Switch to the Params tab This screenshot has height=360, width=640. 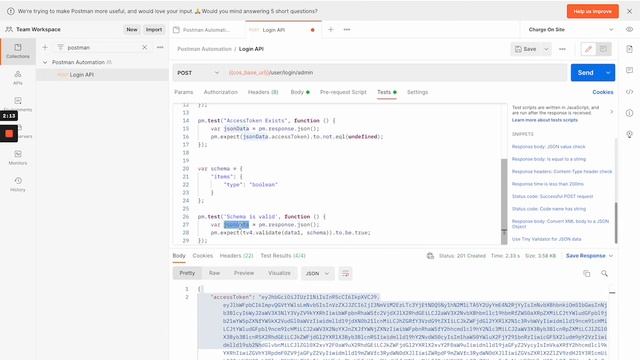pyautogui.click(x=184, y=92)
